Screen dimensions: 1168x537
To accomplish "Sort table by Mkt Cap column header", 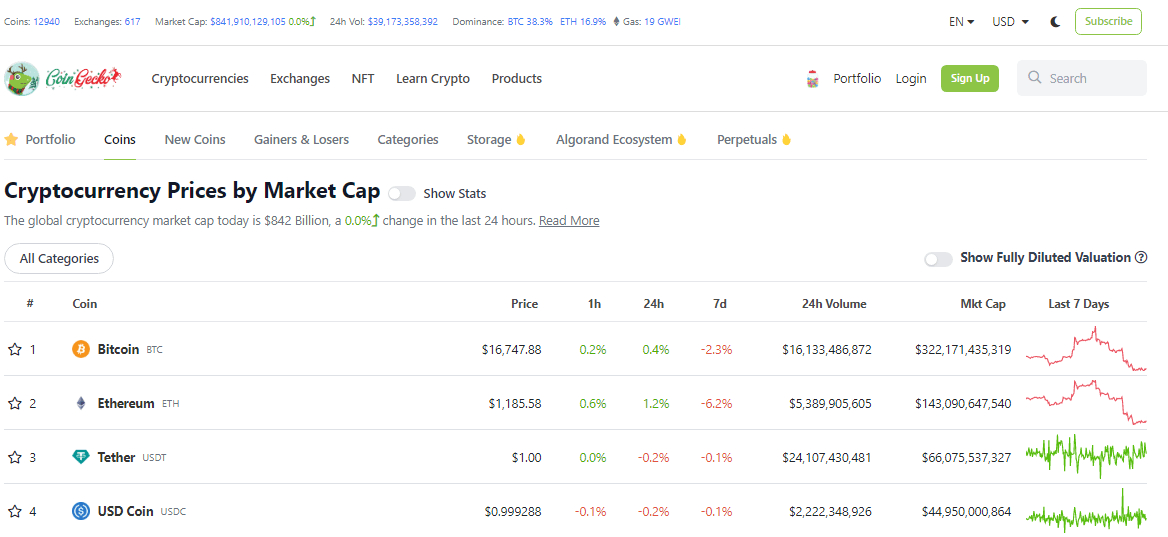I will (983, 304).
